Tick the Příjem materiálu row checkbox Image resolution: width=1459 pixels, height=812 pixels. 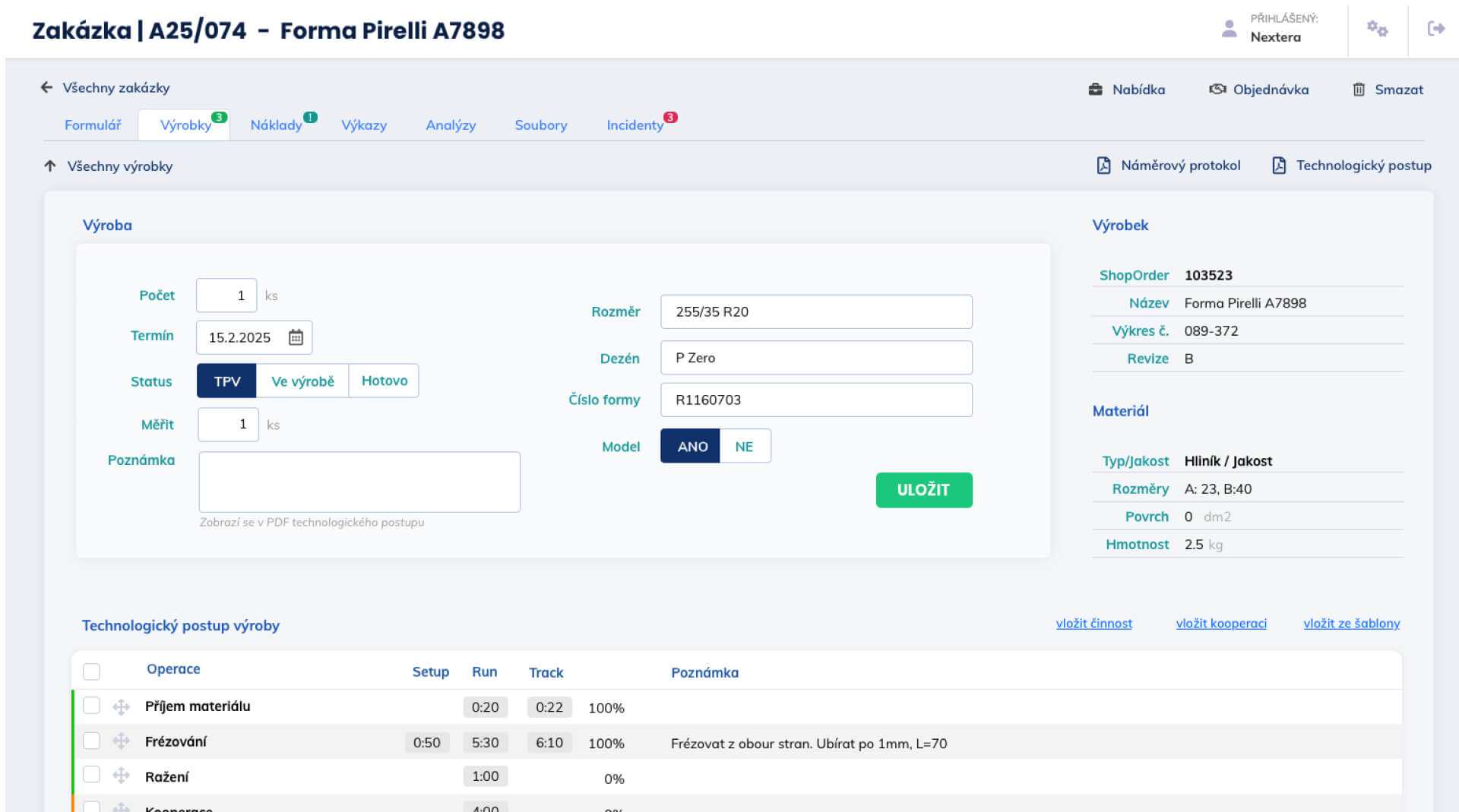coord(91,706)
